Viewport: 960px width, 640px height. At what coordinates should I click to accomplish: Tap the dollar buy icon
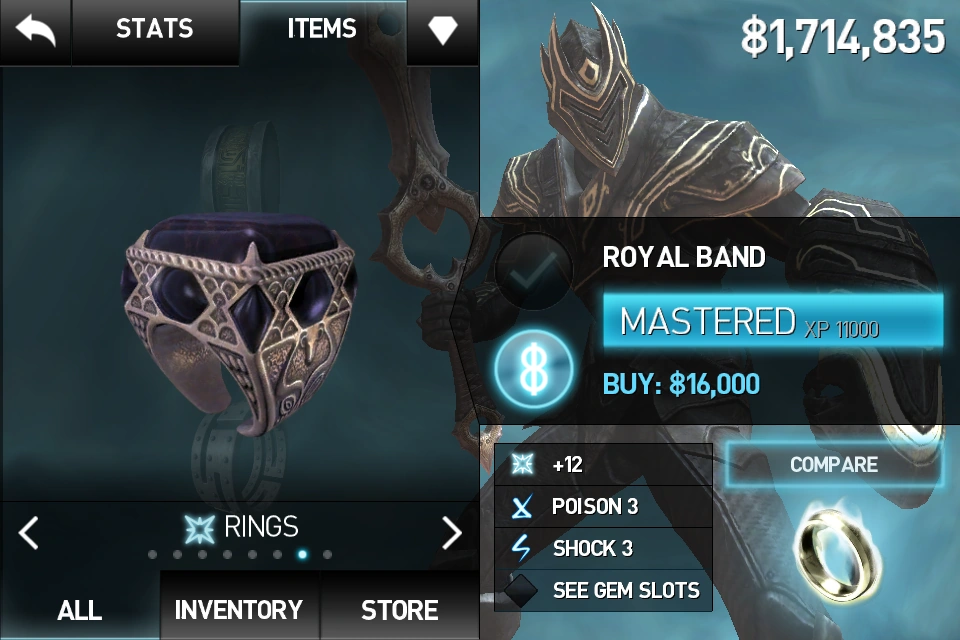point(534,369)
